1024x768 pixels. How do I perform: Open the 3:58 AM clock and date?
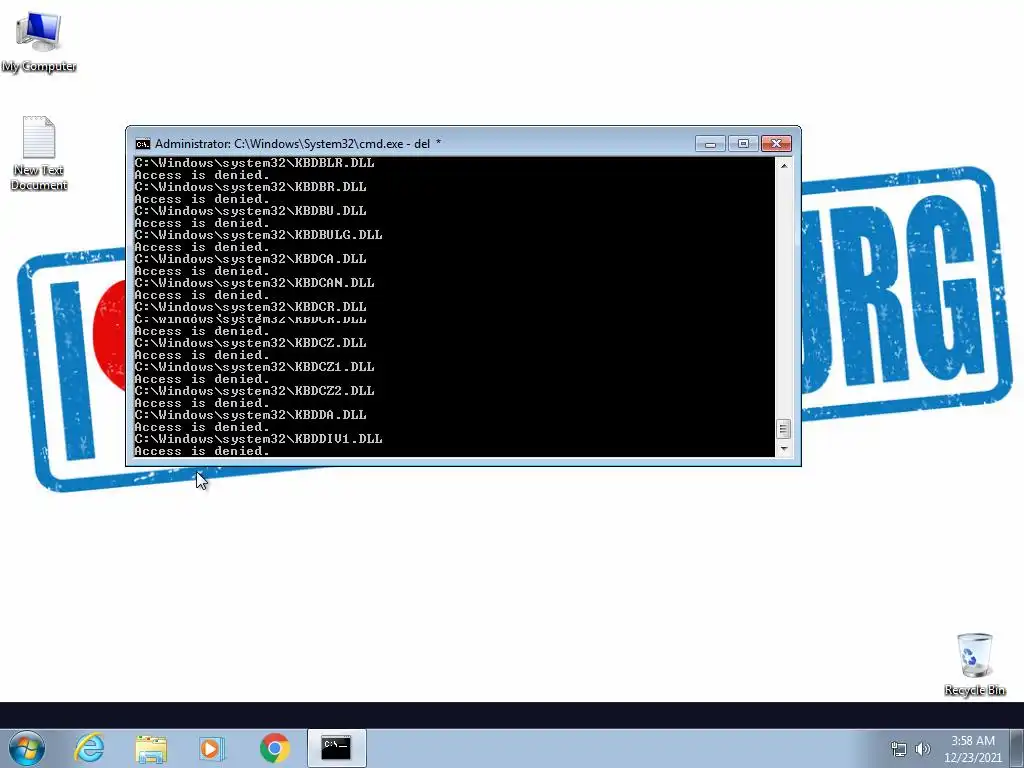(973, 749)
